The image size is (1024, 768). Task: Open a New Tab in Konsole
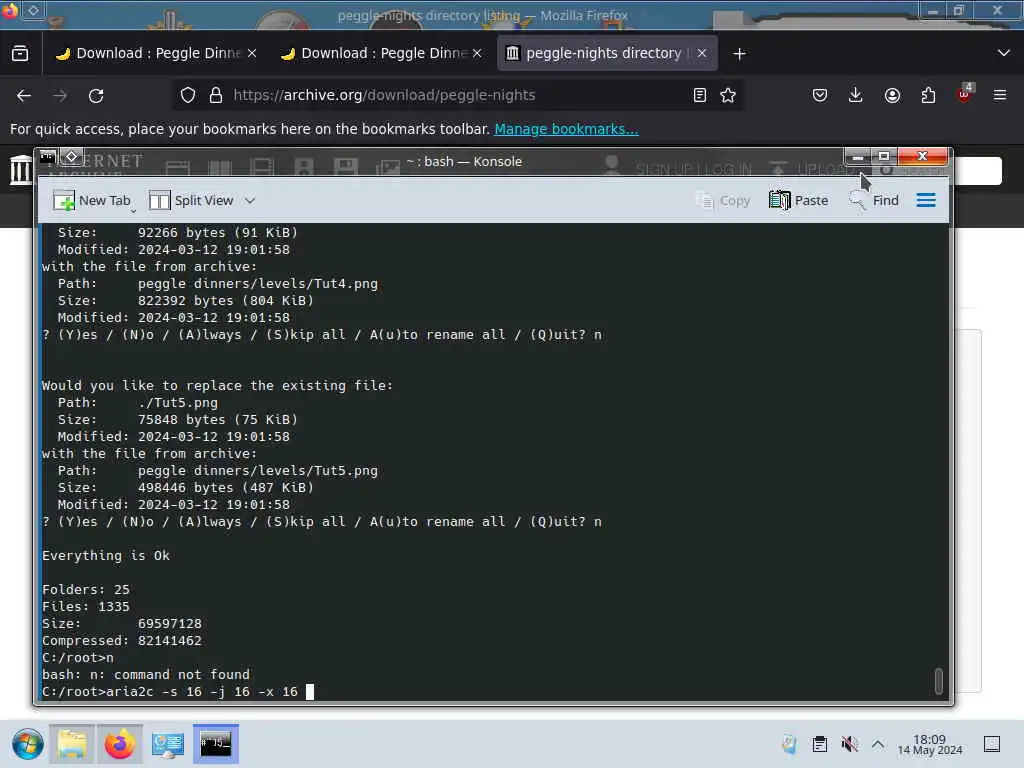(x=91, y=200)
